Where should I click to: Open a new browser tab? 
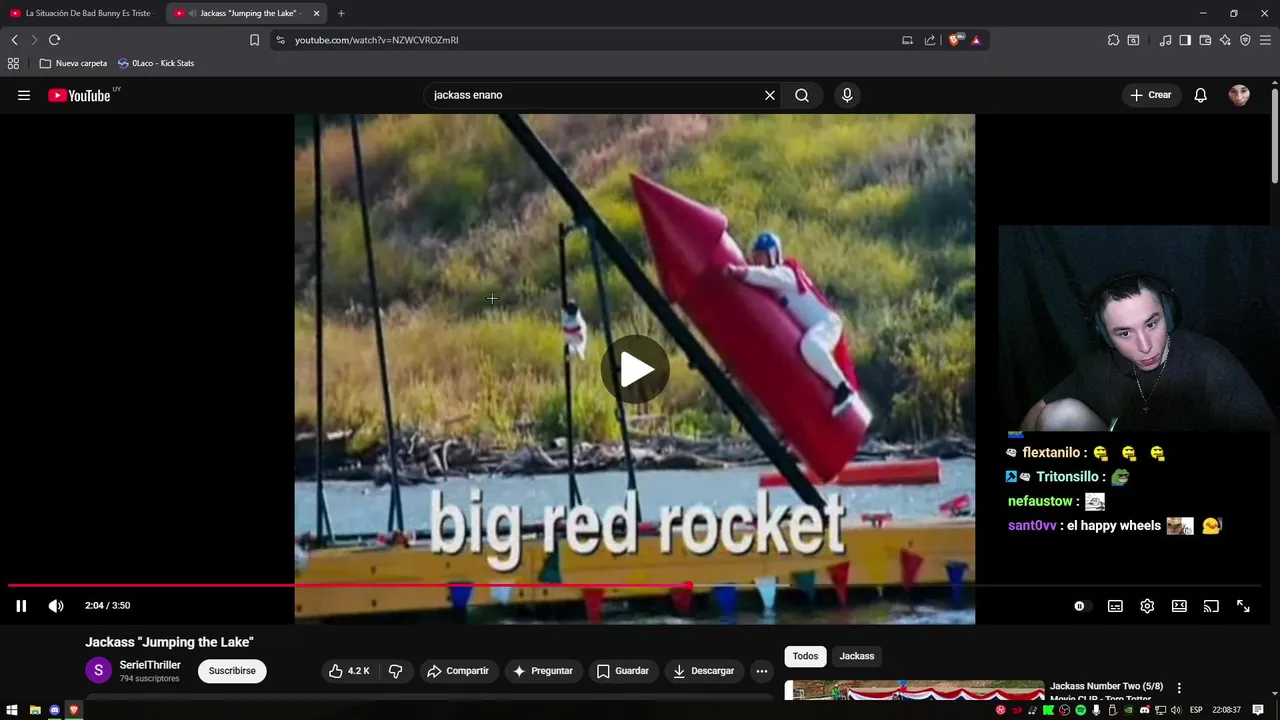tap(341, 13)
